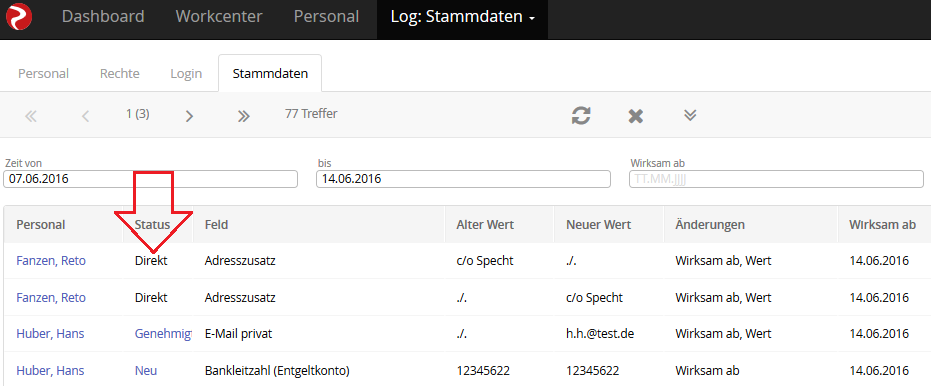Image resolution: width=931 pixels, height=386 pixels.
Task: Click the Zeit von date field
Action: click(x=150, y=179)
